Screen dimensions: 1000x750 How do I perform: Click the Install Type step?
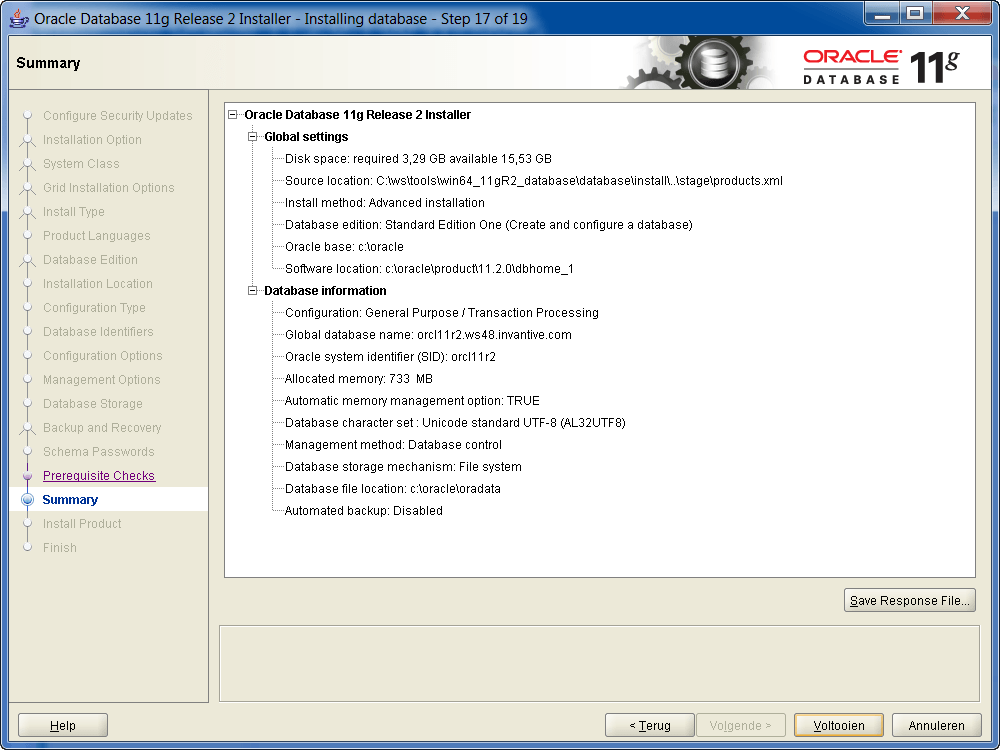coord(73,212)
